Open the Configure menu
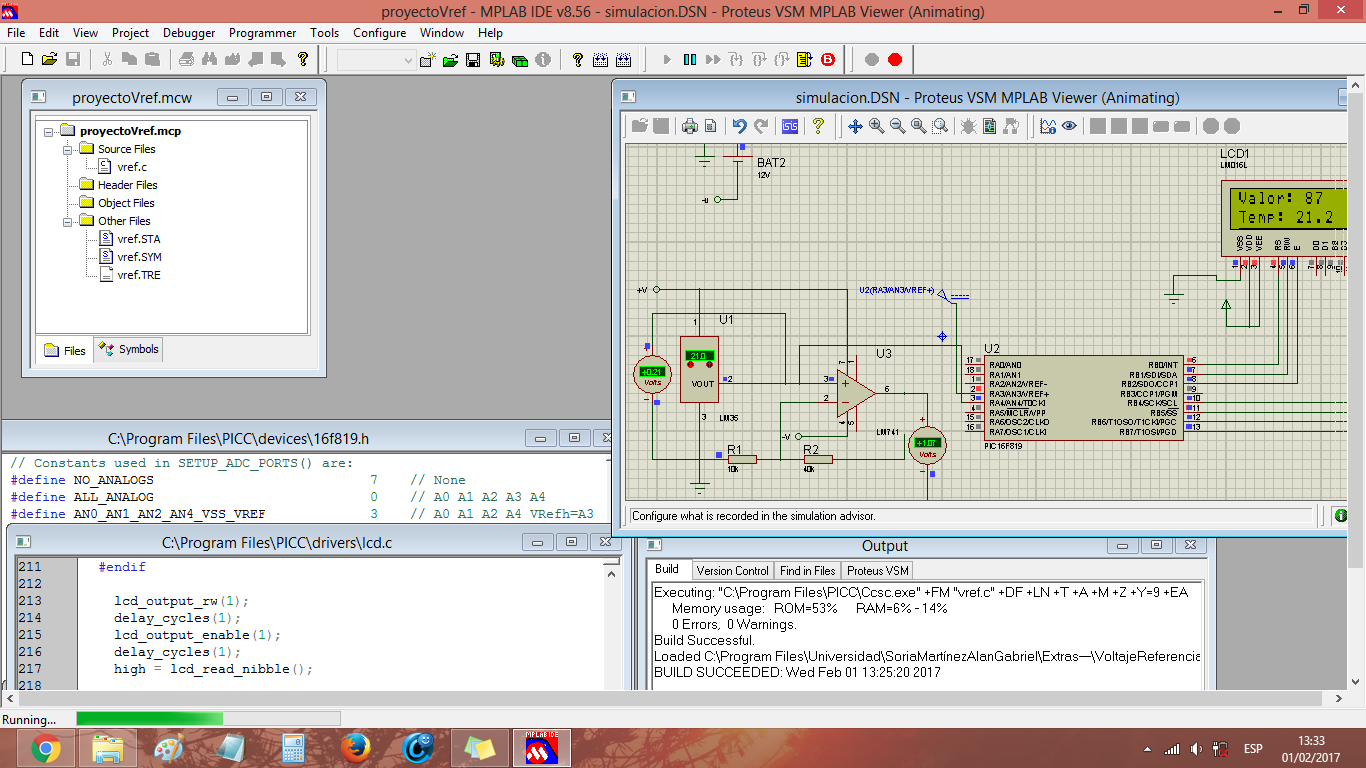1366x768 pixels. [379, 33]
